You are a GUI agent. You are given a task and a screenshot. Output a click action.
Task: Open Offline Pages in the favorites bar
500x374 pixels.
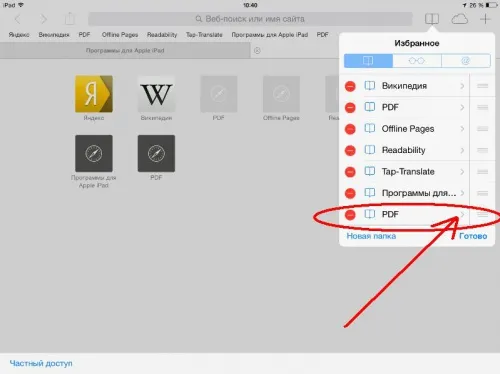(120, 35)
